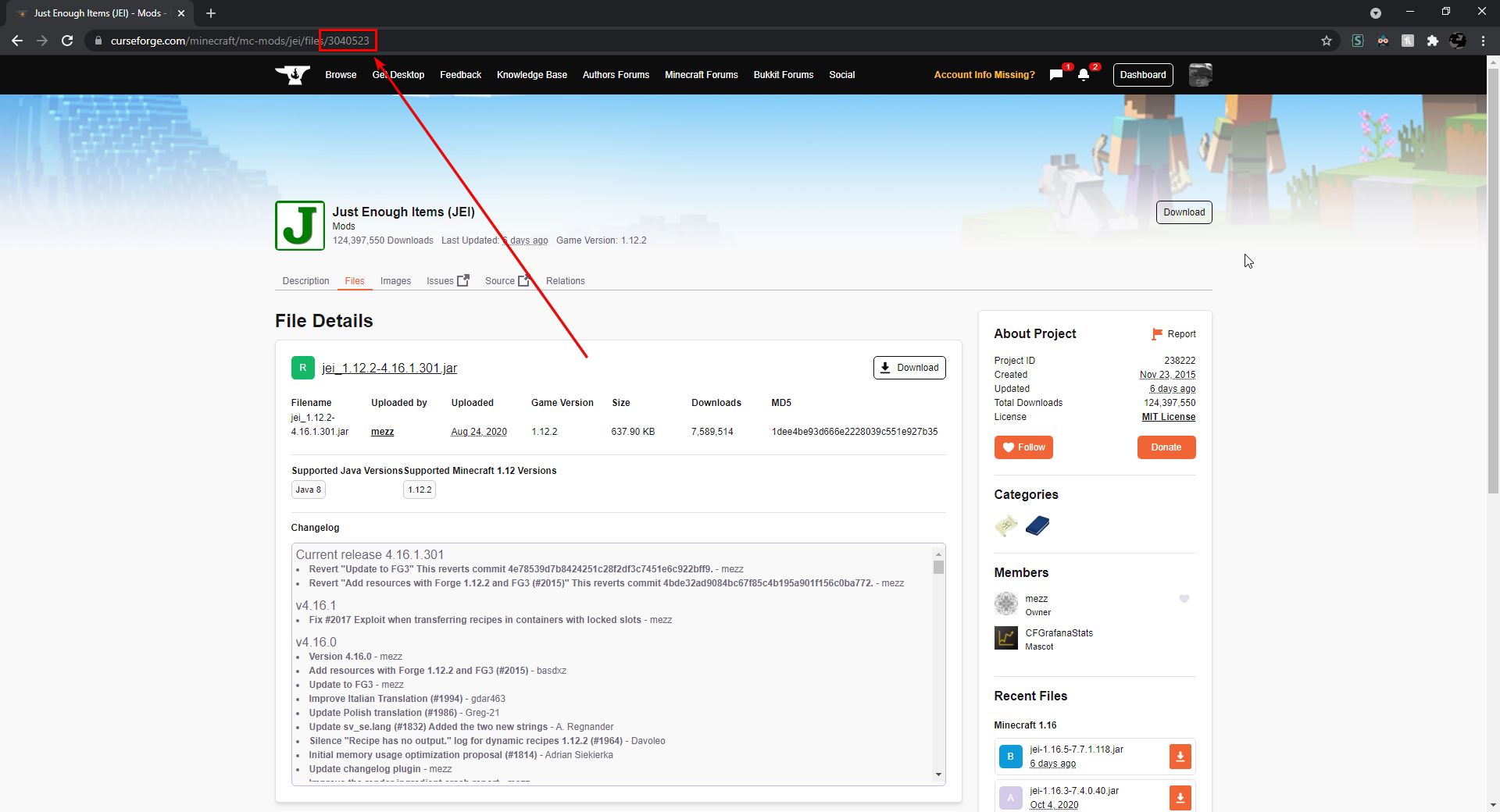Click the Report flag icon
The image size is (1500, 812).
click(x=1157, y=334)
